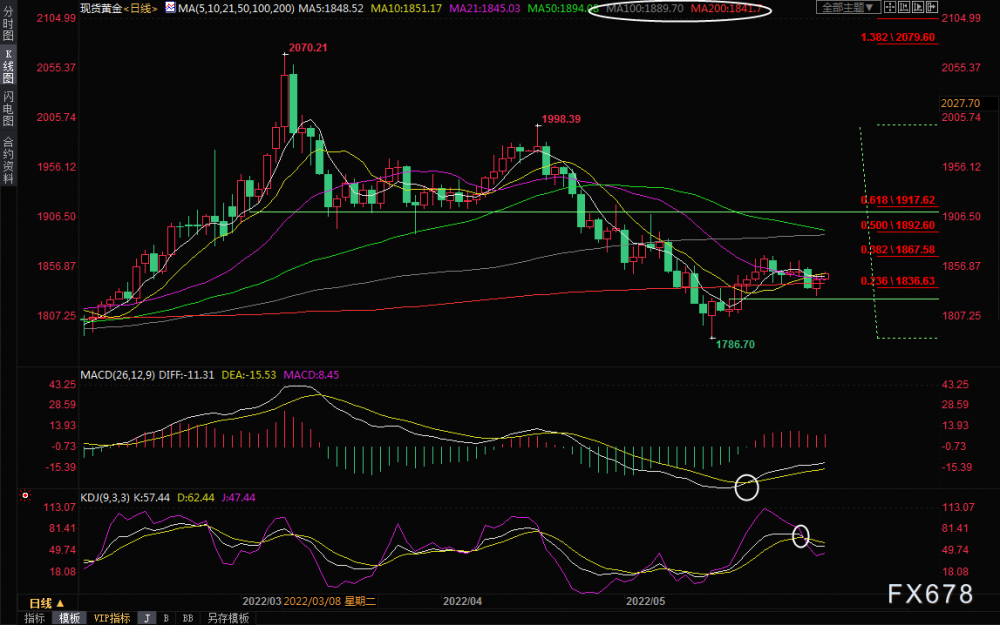The height and width of the screenshot is (625, 1000).
Task: Toggle the J template button
Action: [x=147, y=618]
